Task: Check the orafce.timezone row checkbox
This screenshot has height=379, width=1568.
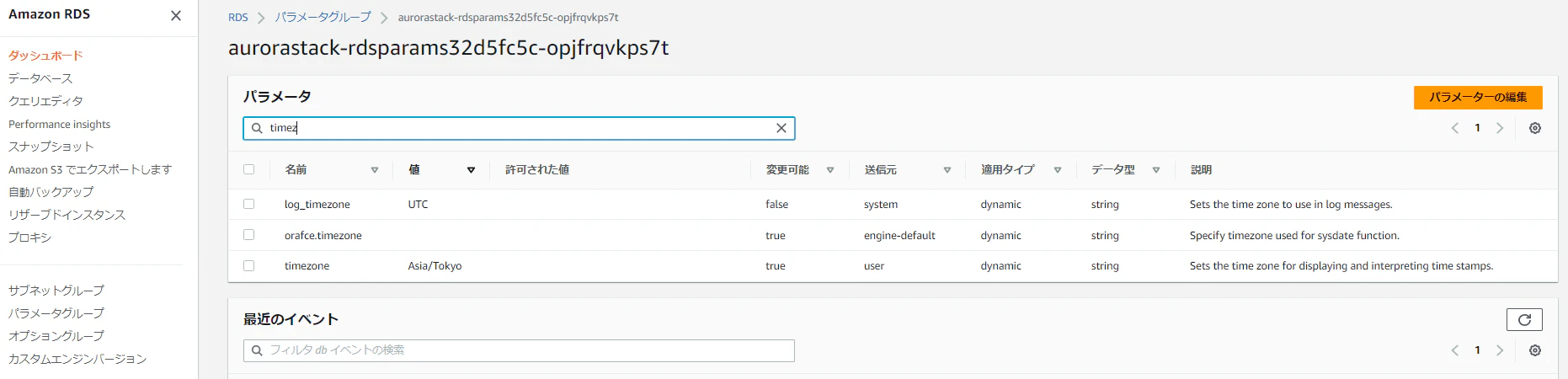Action: [x=248, y=235]
